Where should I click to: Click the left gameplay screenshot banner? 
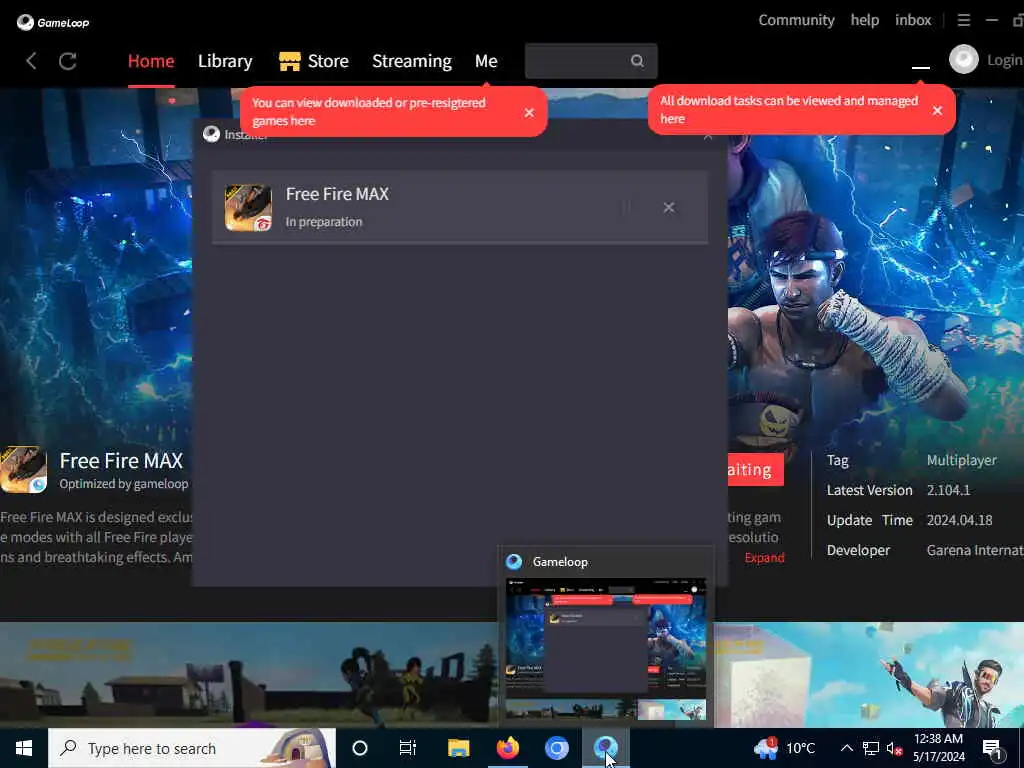tap(248, 675)
